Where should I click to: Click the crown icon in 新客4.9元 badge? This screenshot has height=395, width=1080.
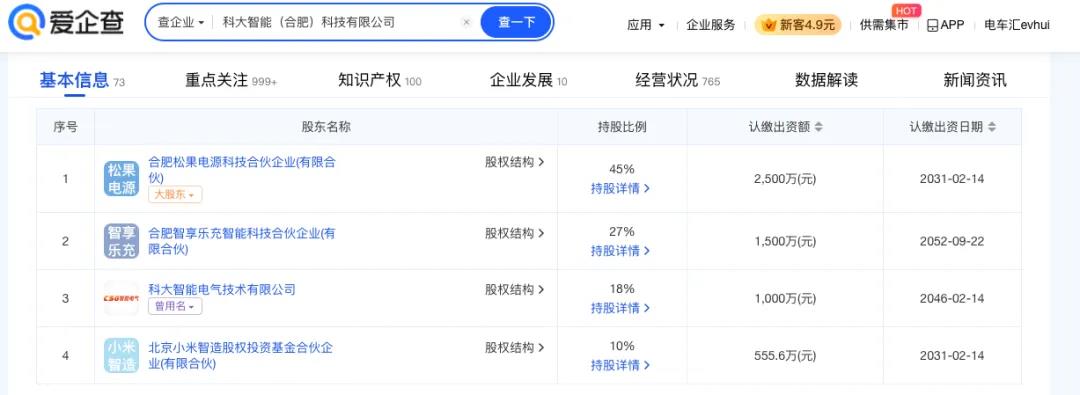point(769,25)
